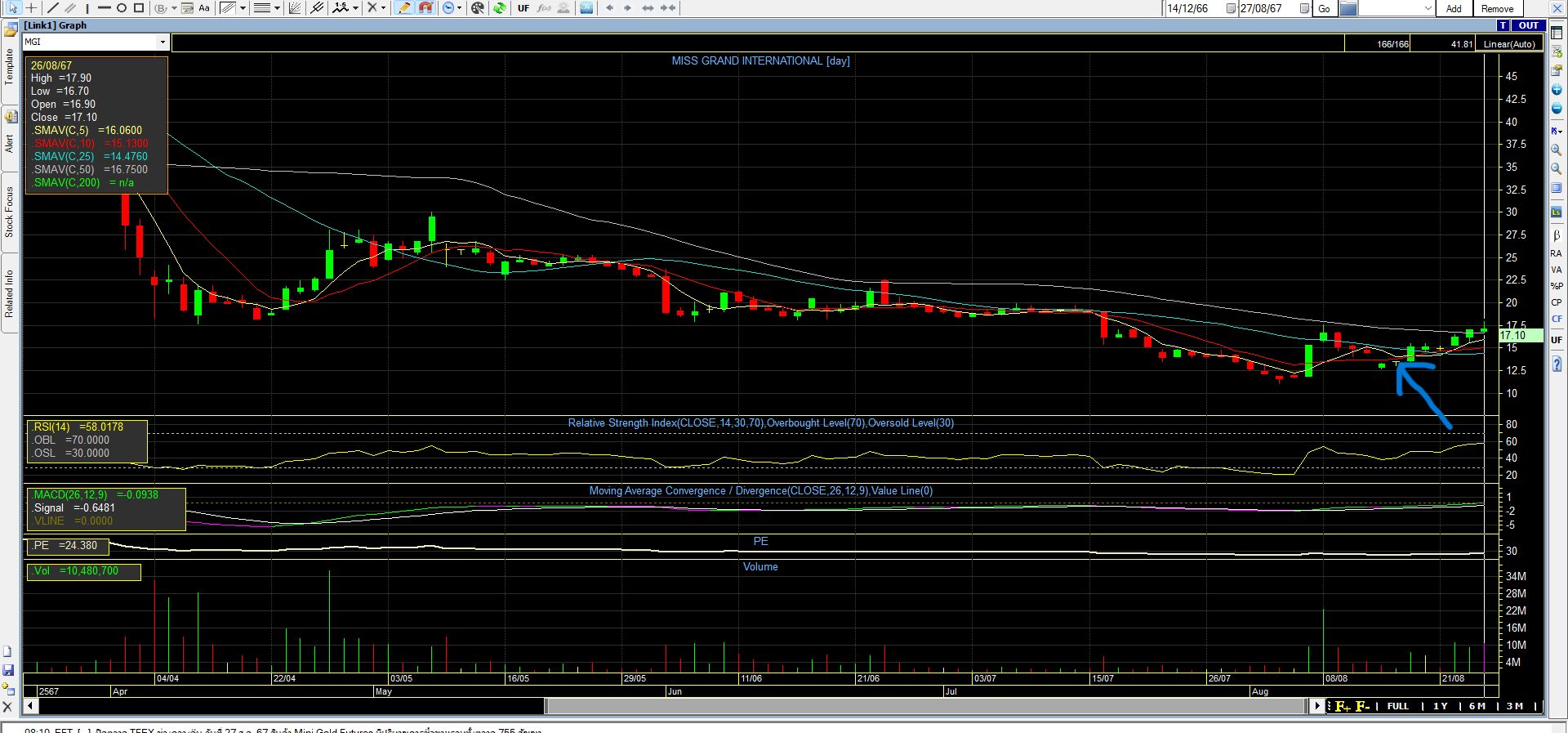This screenshot has width=1568, height=733.
Task: Open the B tool dropdown arrow
Action: coord(174,8)
